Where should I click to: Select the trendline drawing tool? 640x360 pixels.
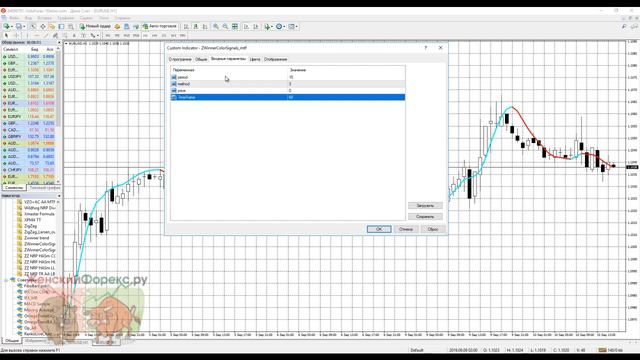click(46, 36)
